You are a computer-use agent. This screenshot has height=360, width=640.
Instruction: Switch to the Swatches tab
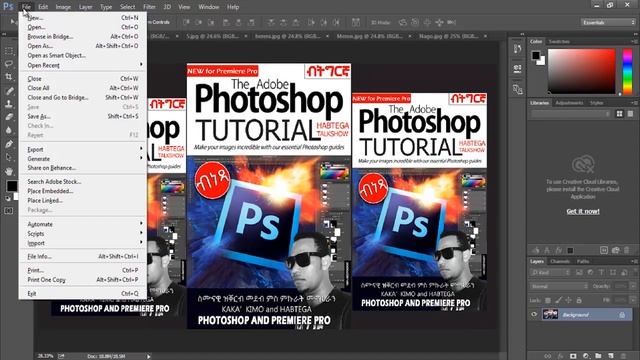pos(559,42)
